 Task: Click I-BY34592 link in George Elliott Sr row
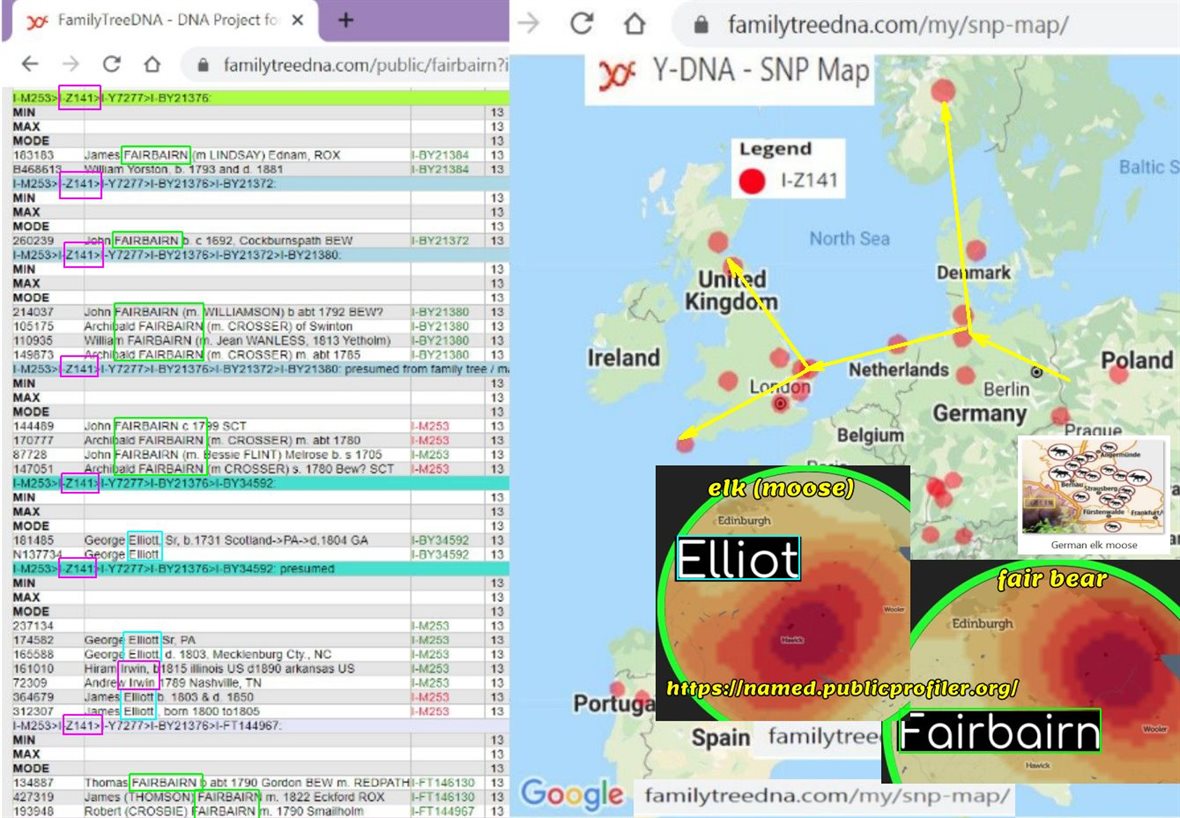pos(440,540)
